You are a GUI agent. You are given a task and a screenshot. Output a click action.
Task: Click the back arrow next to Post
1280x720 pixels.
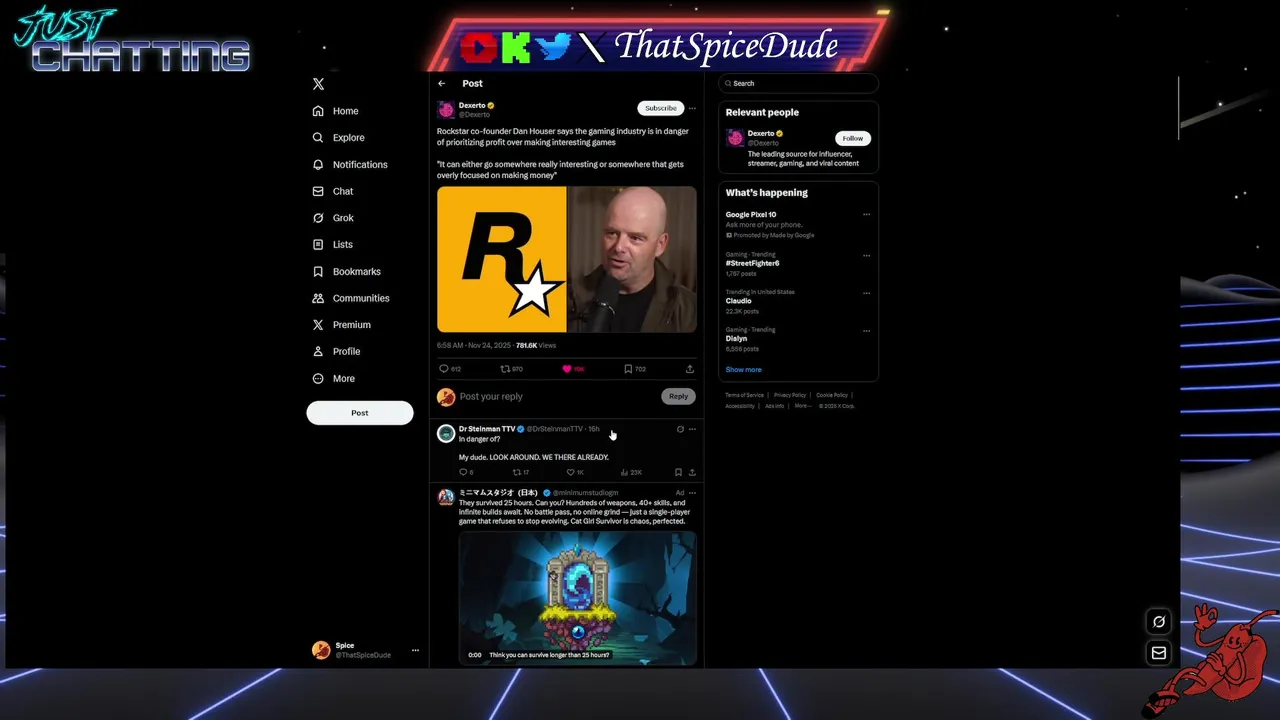tap(442, 83)
